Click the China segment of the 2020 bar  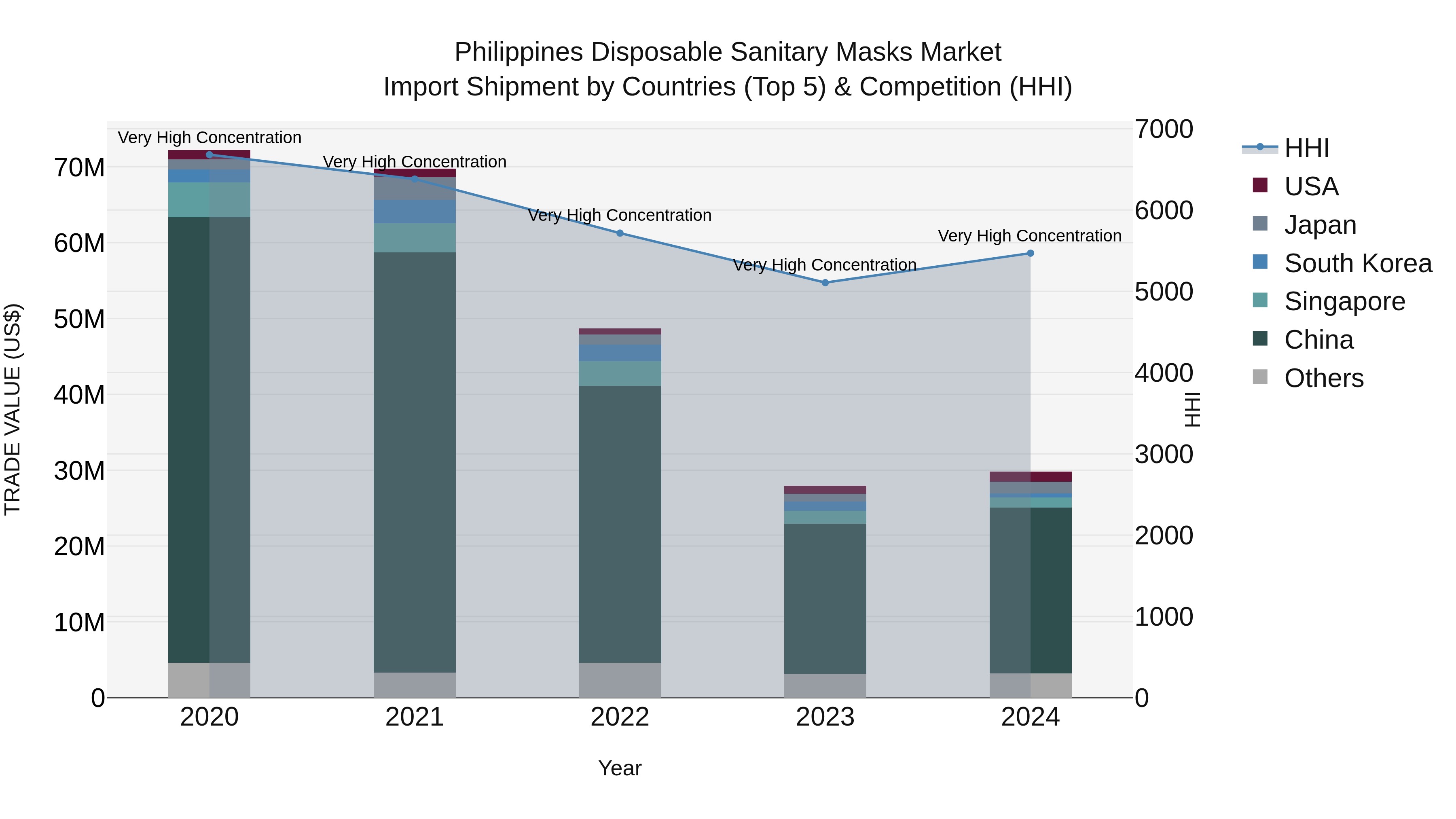tap(210, 440)
